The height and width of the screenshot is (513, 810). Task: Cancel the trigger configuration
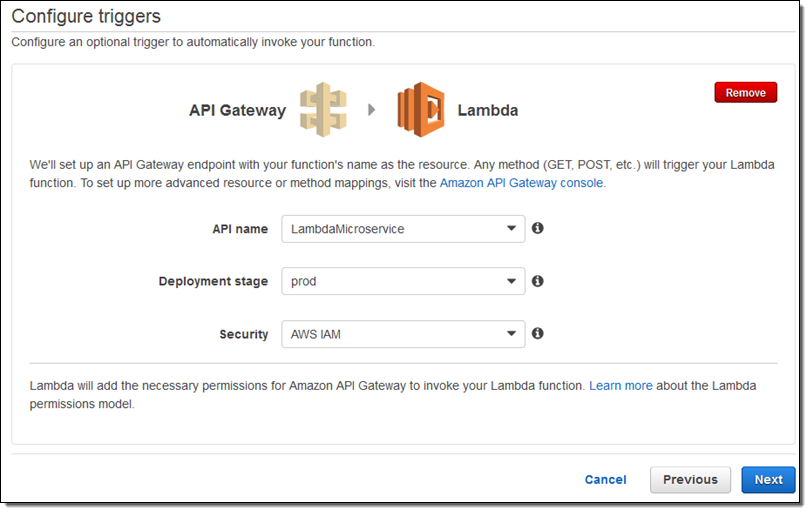click(605, 480)
